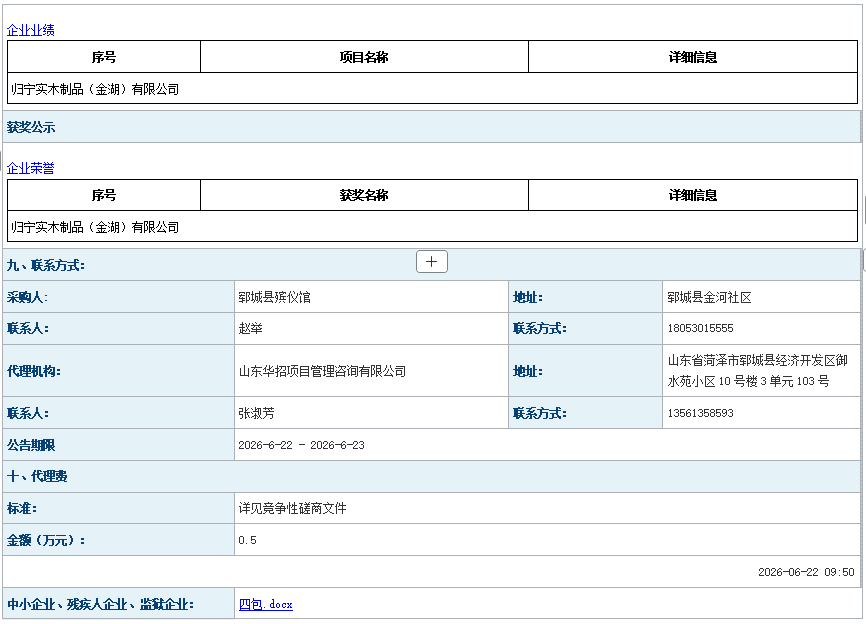Click the 中小企业、残疾人企业、监狱企业 label
The height and width of the screenshot is (624, 866).
pos(100,604)
